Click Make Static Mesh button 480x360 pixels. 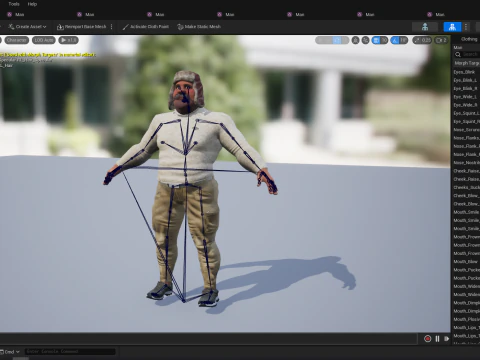point(199,27)
